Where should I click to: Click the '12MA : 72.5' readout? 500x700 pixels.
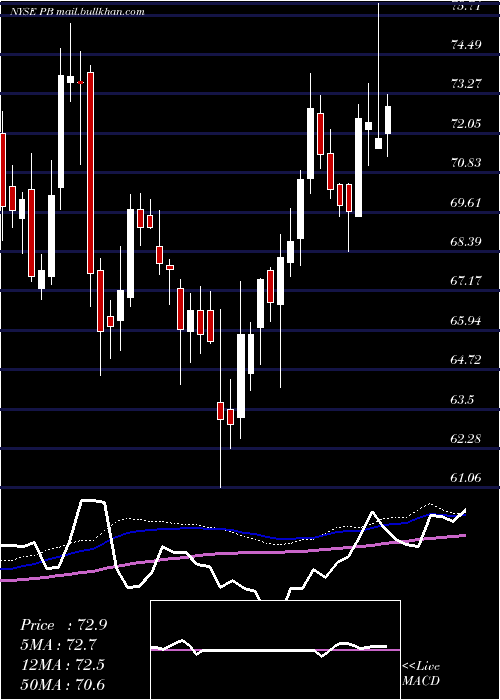tap(62, 665)
